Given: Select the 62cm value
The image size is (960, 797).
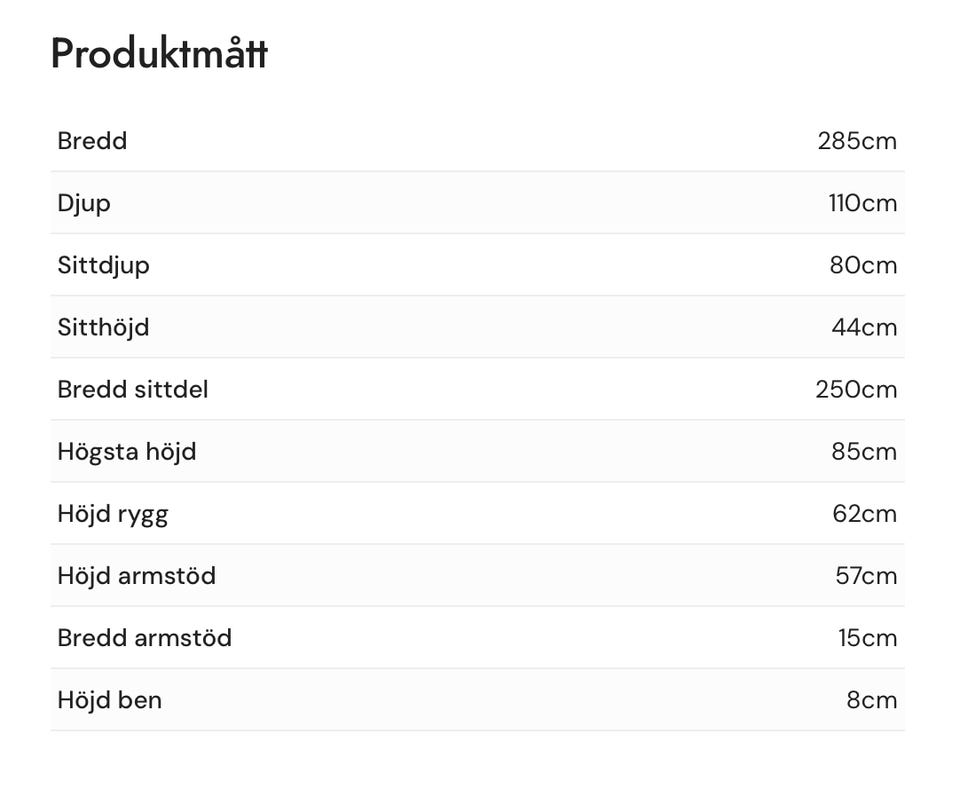Looking at the screenshot, I should [864, 514].
